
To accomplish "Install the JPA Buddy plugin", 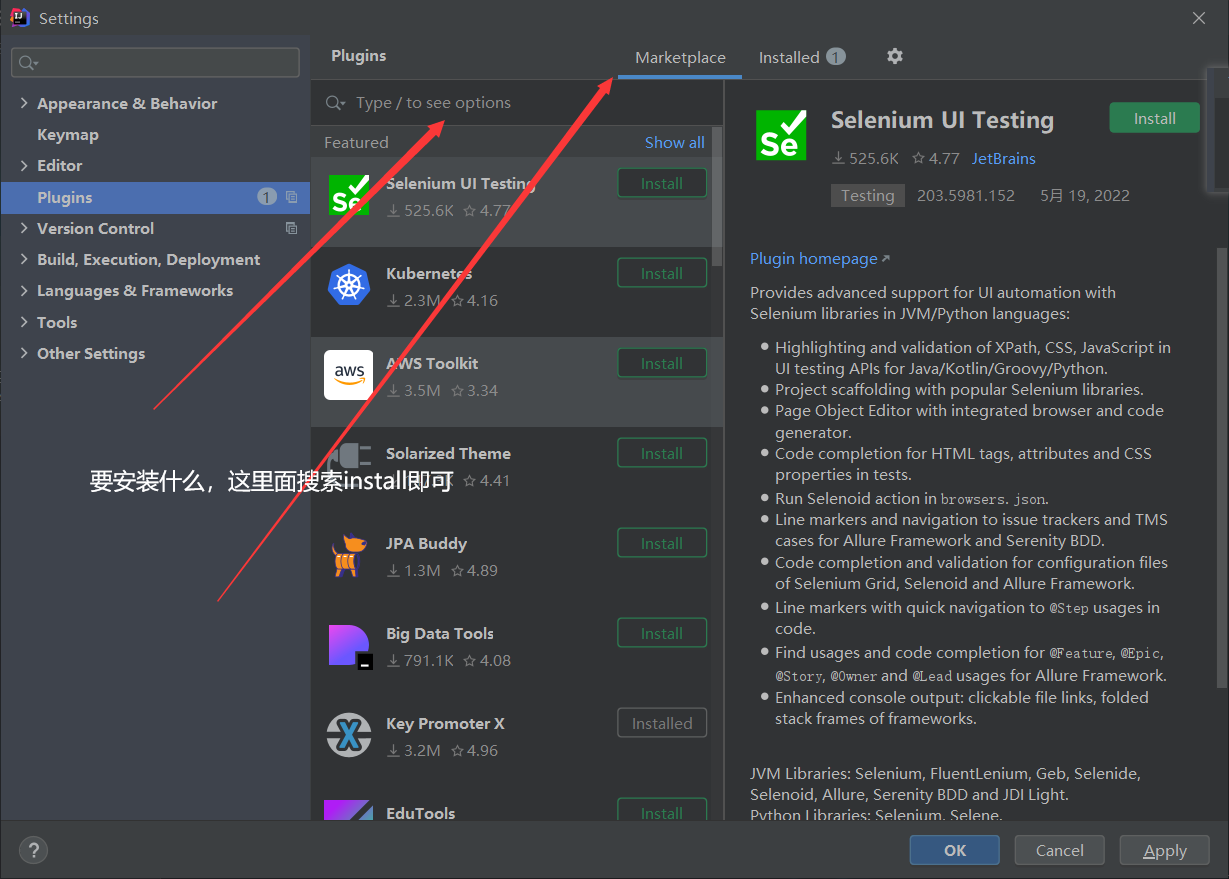I will tap(662, 543).
